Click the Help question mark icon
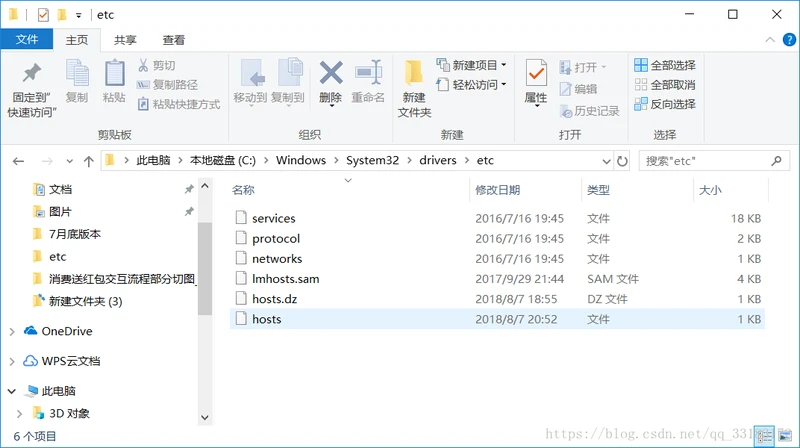This screenshot has width=800, height=448. [788, 40]
